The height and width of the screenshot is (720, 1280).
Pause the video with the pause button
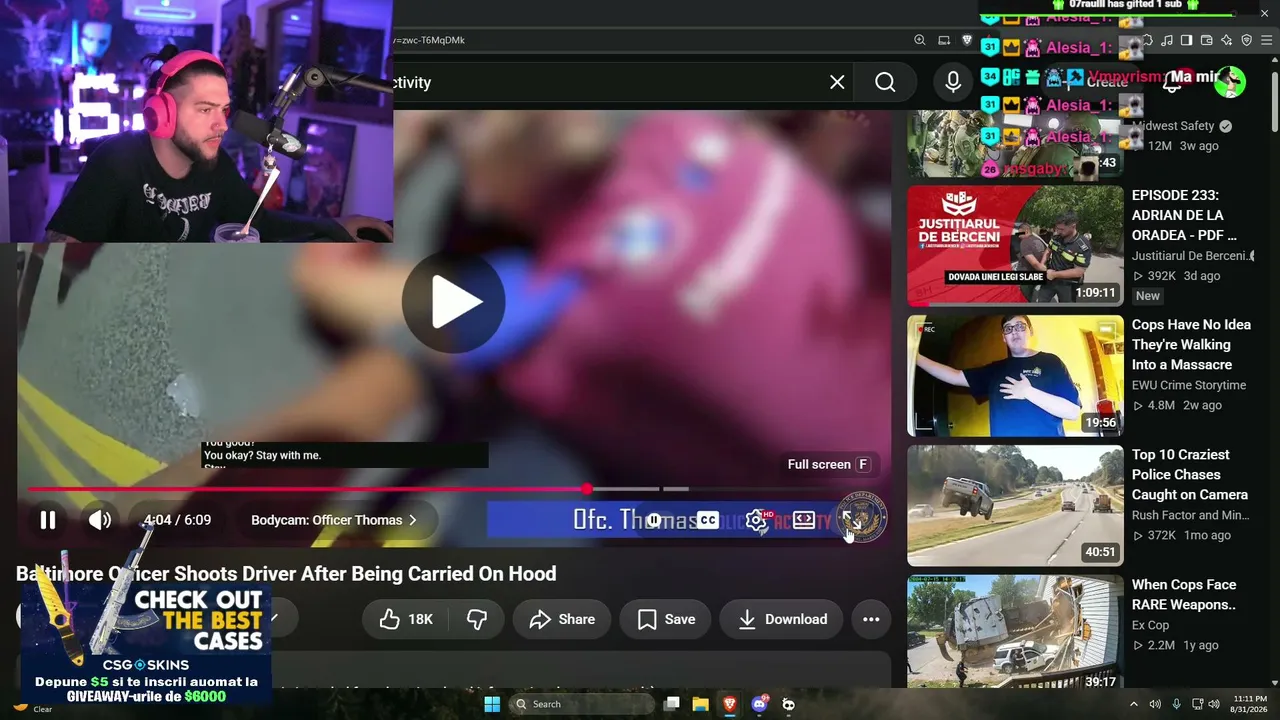click(47, 520)
